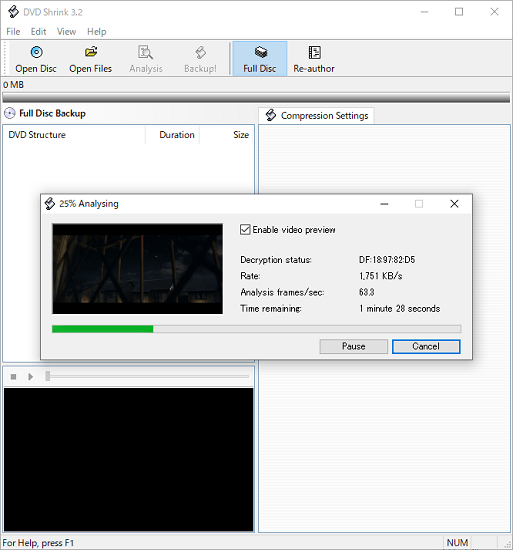Click the Compression Settings tab icon

[271, 115]
